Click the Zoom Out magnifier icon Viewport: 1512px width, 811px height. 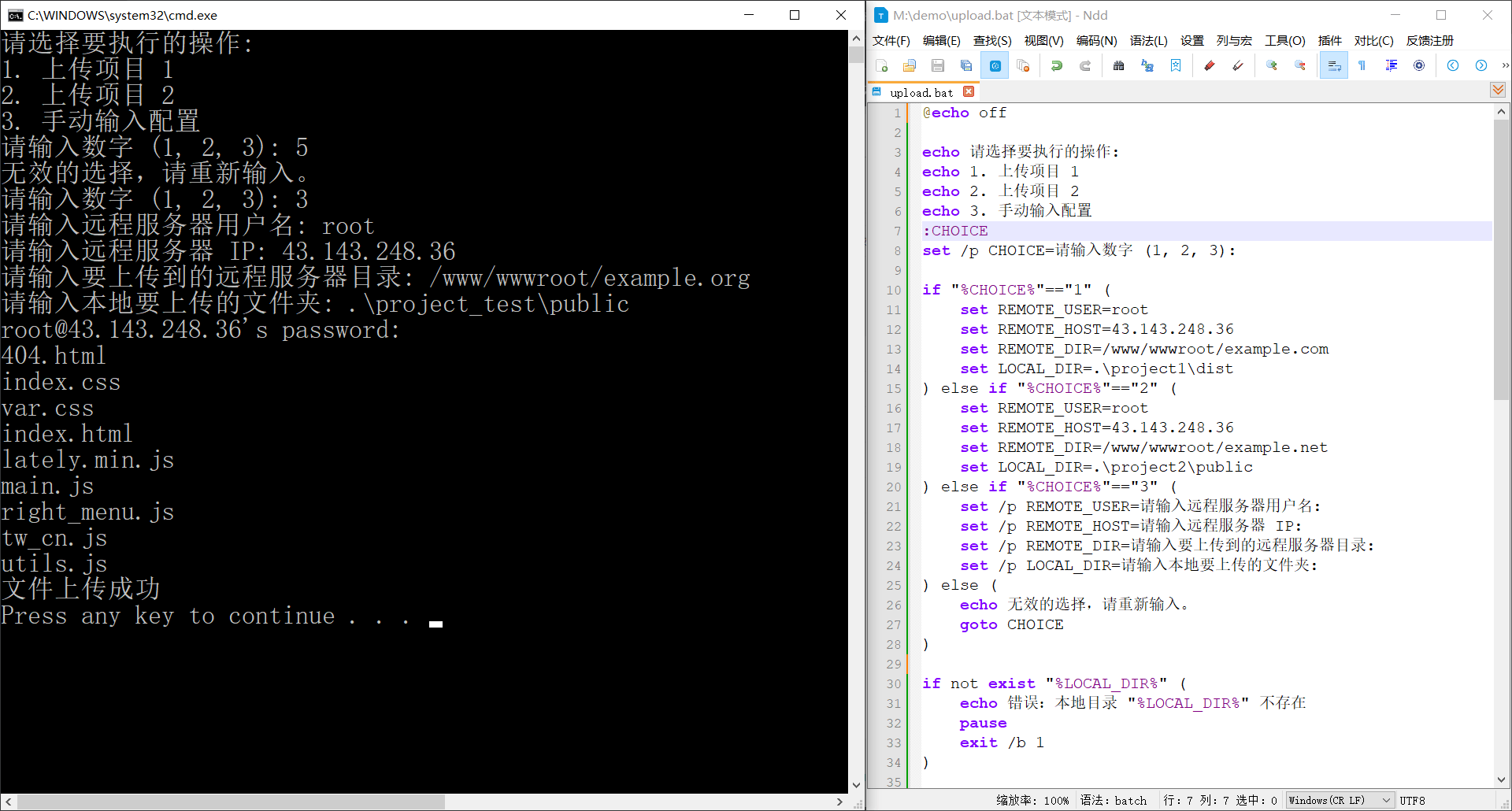(x=1300, y=66)
